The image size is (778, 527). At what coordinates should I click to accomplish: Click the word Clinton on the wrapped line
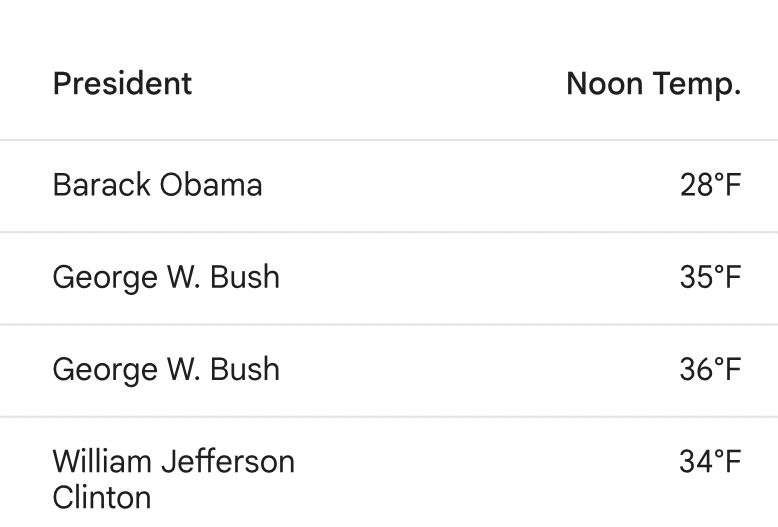click(101, 497)
